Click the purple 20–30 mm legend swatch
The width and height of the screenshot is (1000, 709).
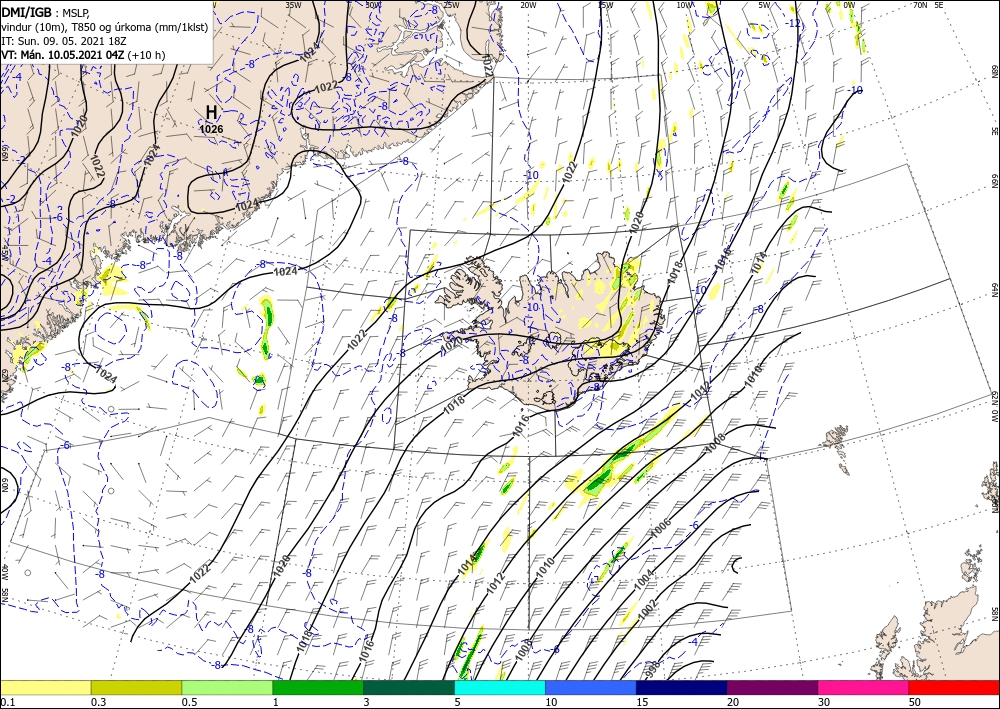coord(772,687)
